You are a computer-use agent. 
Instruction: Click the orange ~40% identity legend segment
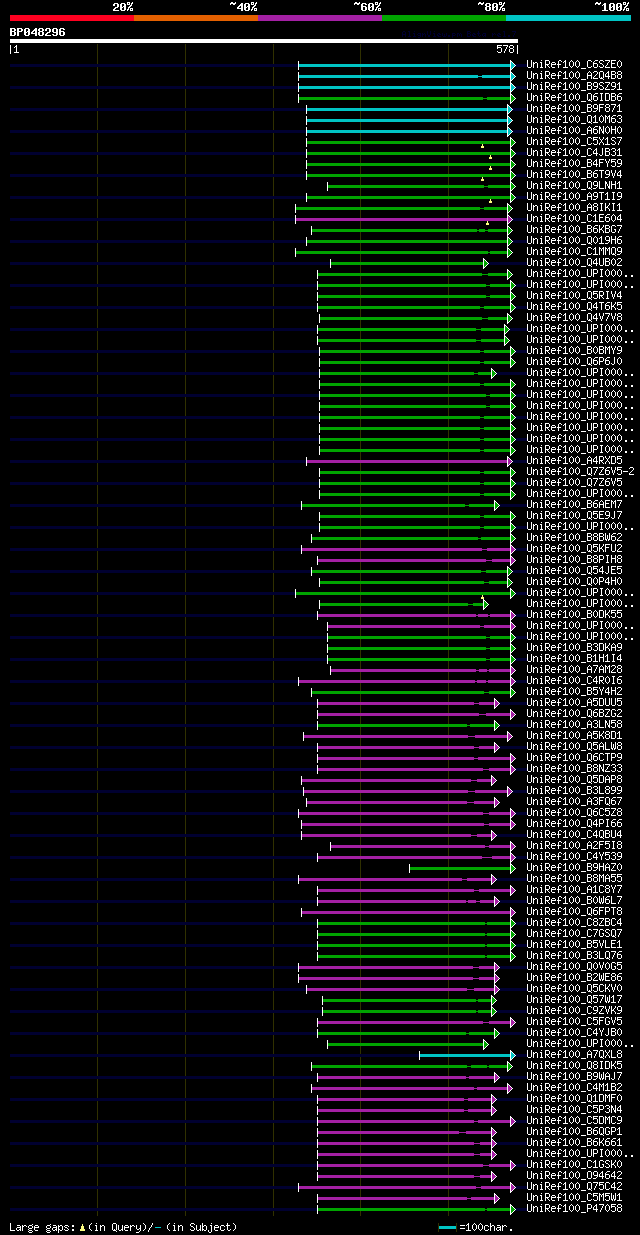click(x=196, y=17)
